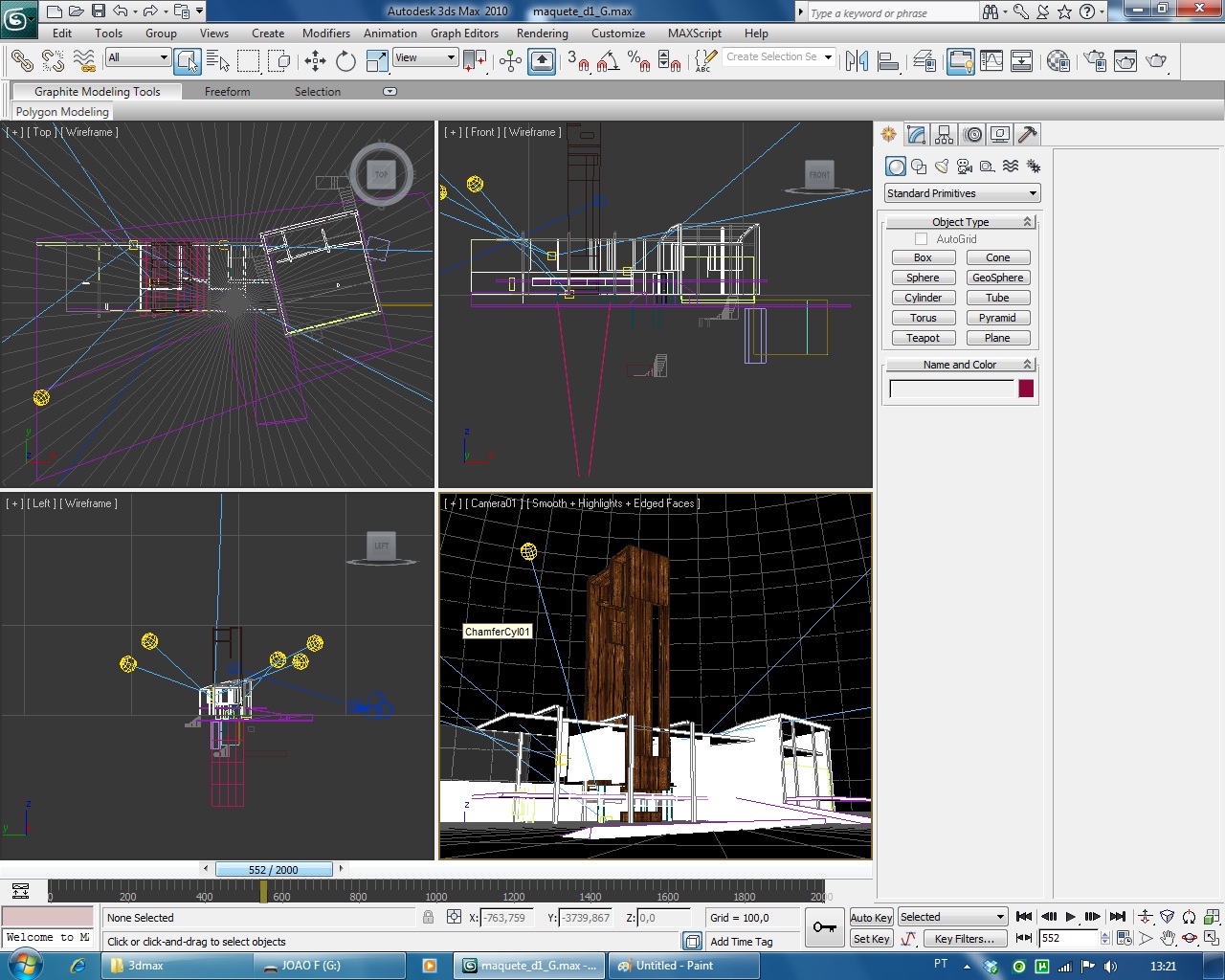Select the Select and Move tool
Screen dimensions: 1225x980
[x=315, y=61]
